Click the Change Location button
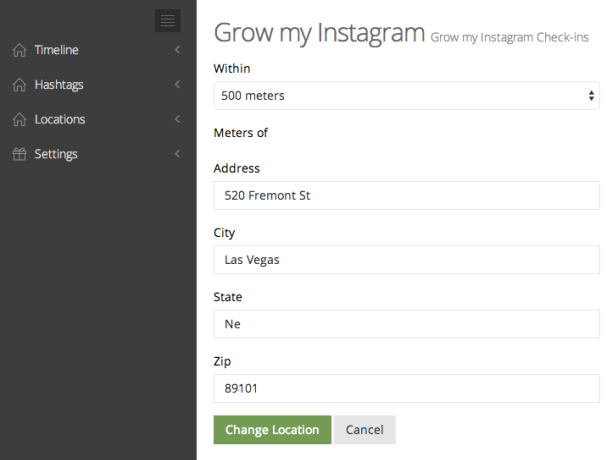This screenshot has height=460, width=611. (272, 430)
